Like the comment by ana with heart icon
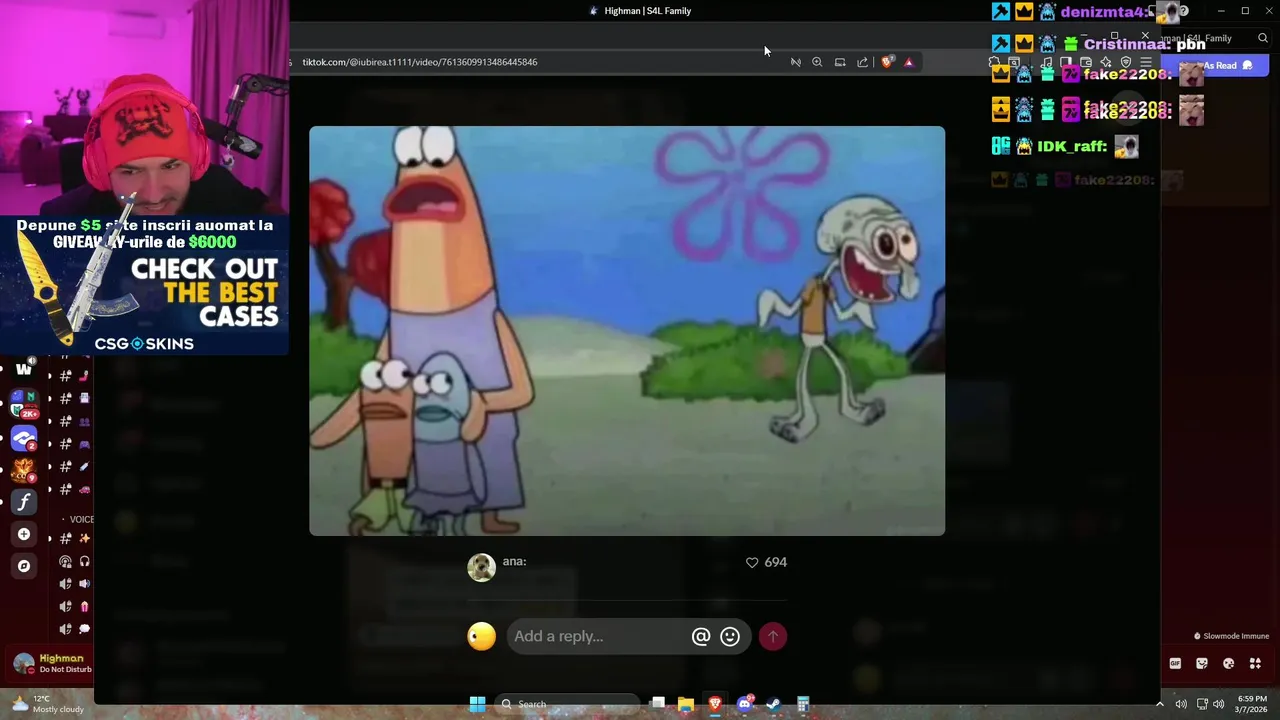 [752, 563]
